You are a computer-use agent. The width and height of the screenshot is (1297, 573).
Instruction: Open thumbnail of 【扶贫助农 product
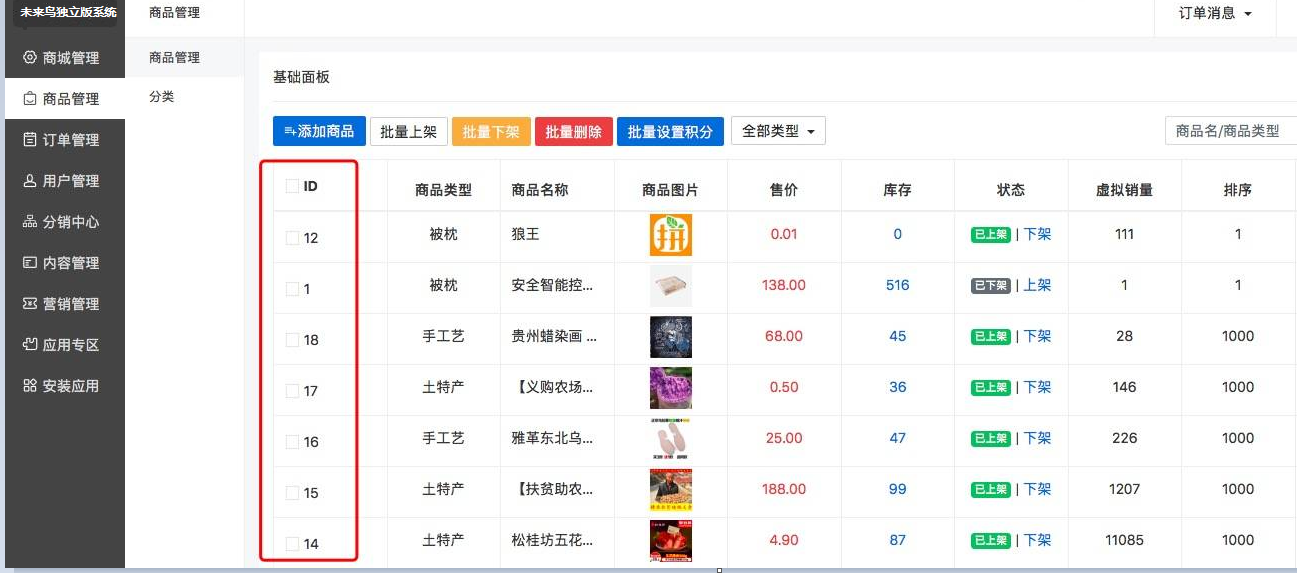coord(671,490)
